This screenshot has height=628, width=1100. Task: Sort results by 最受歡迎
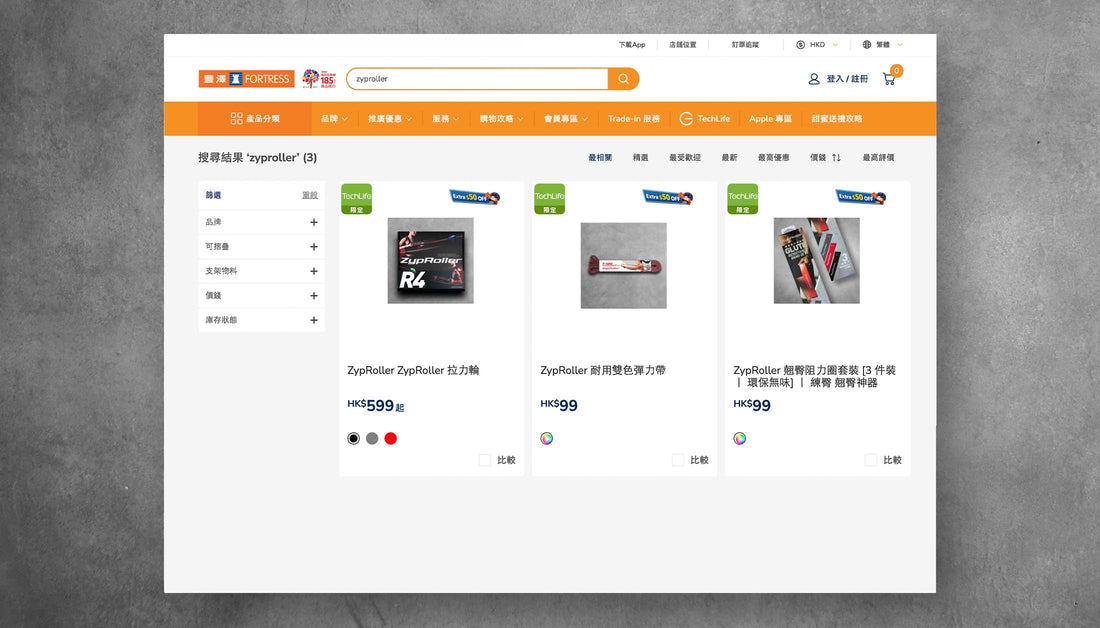pyautogui.click(x=685, y=158)
